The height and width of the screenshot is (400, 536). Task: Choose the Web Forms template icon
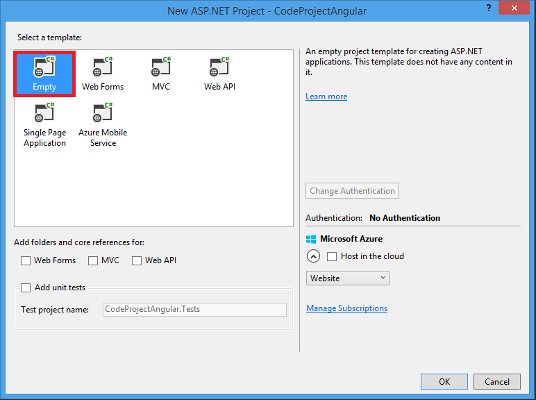pyautogui.click(x=103, y=67)
